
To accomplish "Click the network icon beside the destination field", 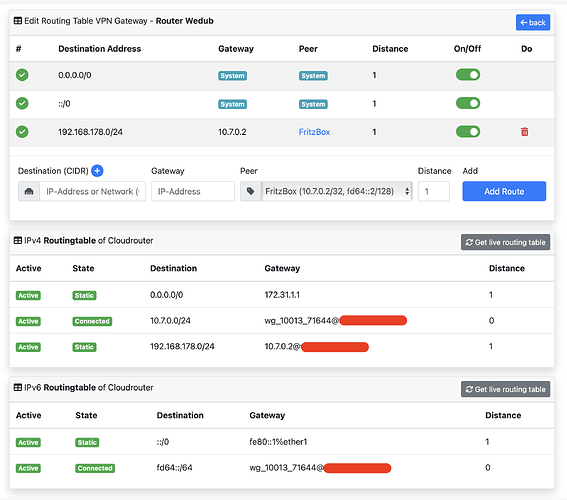I will point(29,191).
